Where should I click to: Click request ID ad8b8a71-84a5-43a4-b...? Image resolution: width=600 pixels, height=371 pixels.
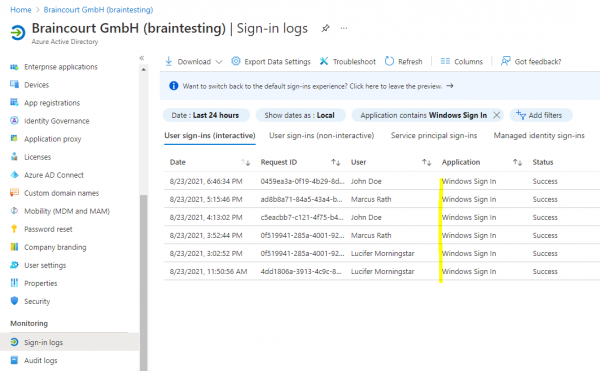302,199
